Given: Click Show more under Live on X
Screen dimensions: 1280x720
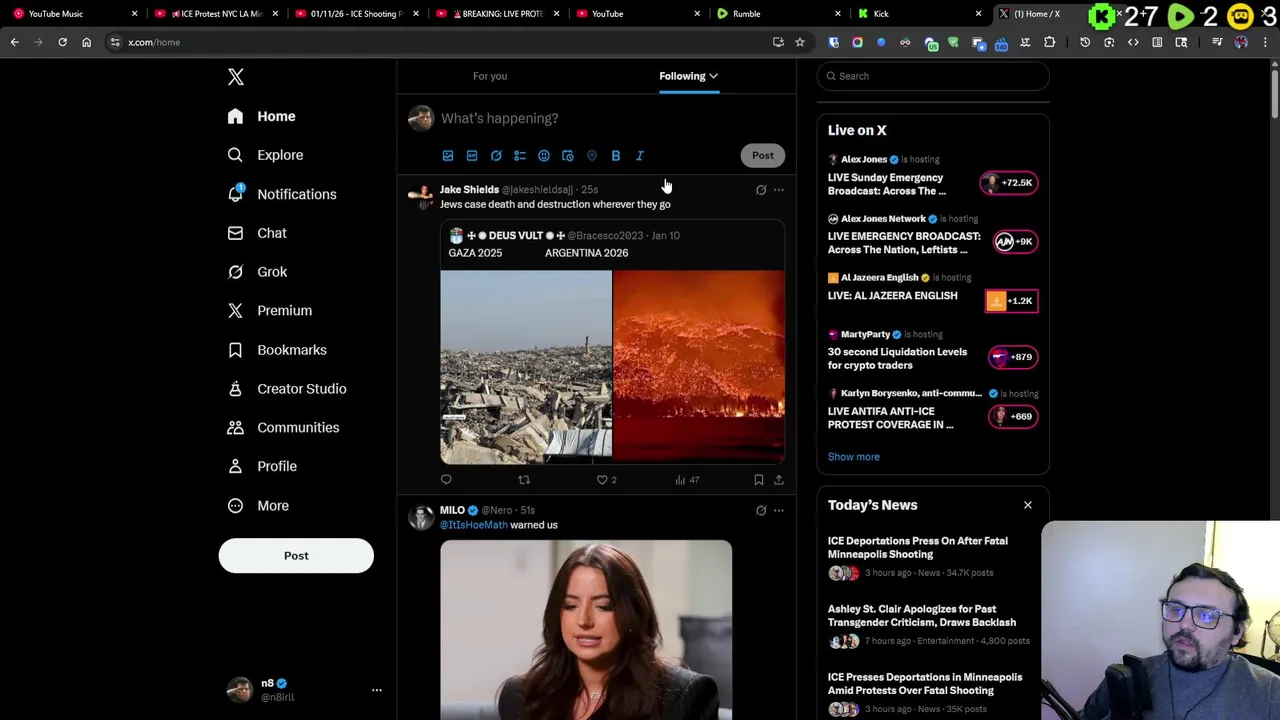Looking at the screenshot, I should (x=854, y=457).
